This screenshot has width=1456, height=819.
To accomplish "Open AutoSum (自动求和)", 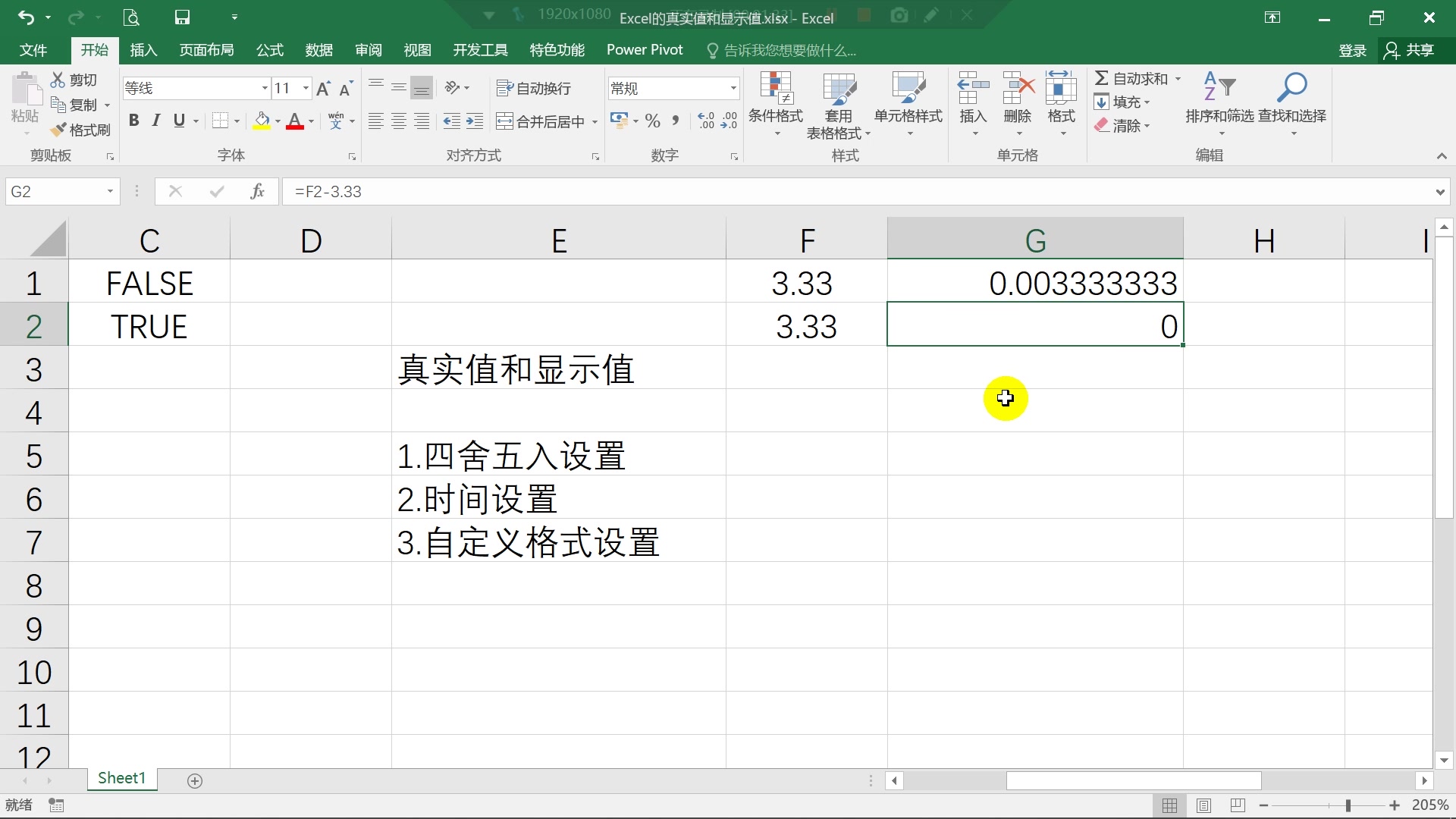I will click(x=1136, y=77).
